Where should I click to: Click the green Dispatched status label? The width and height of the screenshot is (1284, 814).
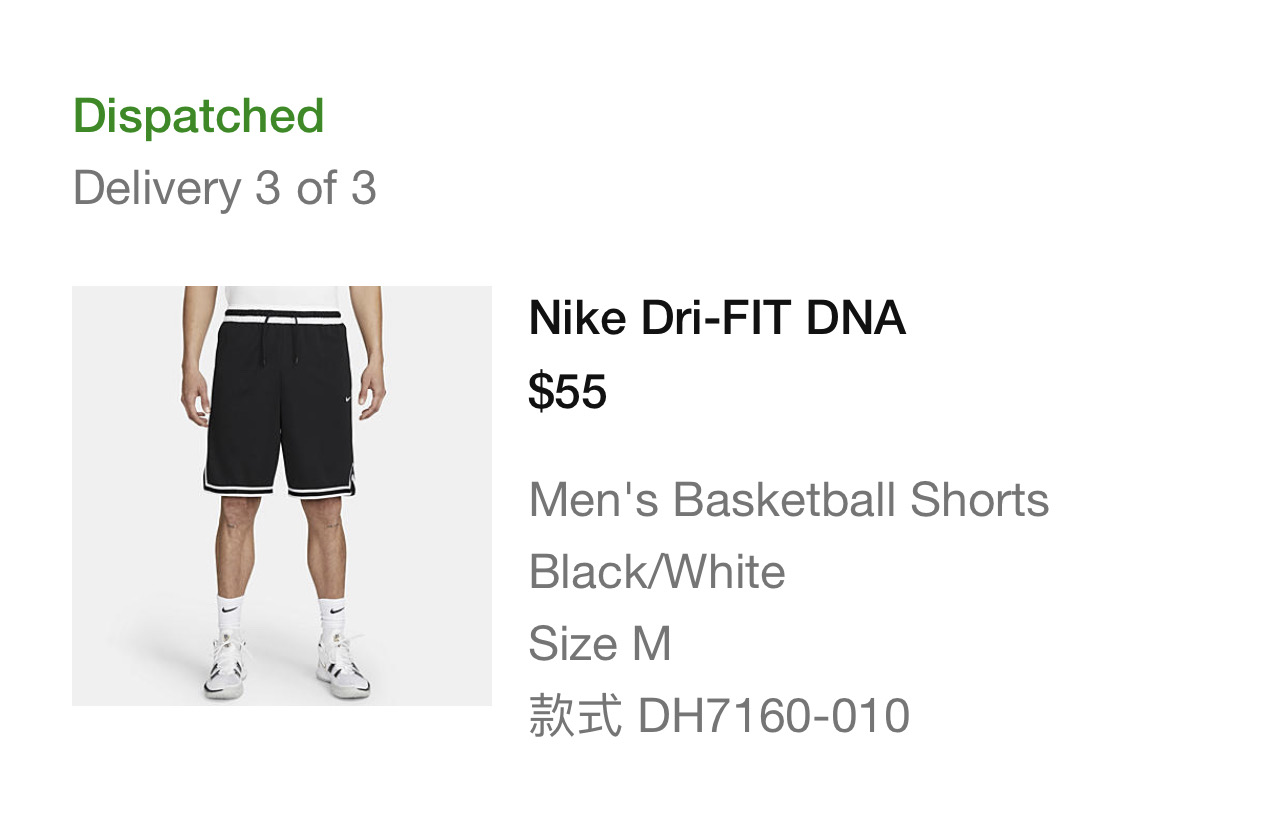click(x=198, y=116)
